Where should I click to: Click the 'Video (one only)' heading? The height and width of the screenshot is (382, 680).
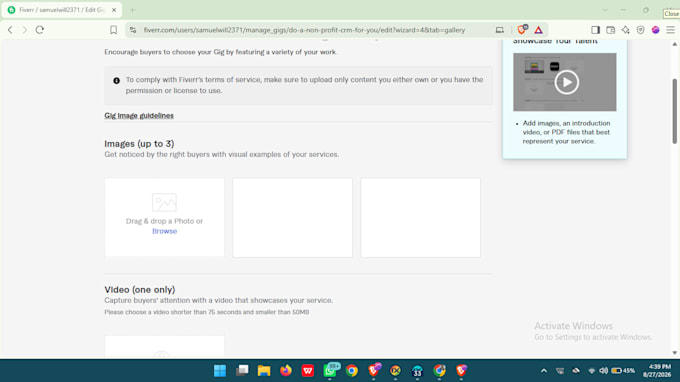click(x=140, y=290)
